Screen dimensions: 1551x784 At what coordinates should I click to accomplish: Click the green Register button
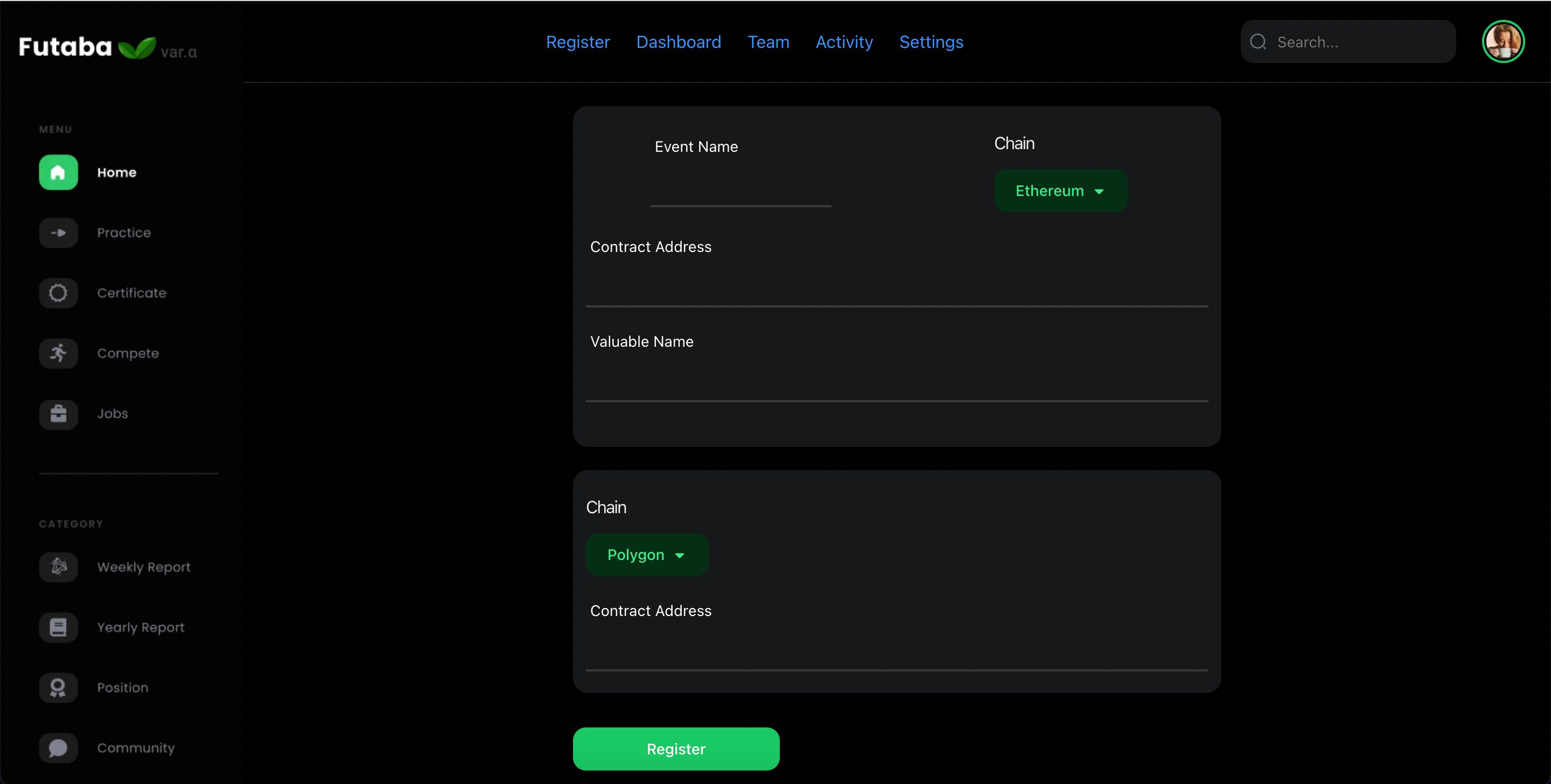click(676, 748)
